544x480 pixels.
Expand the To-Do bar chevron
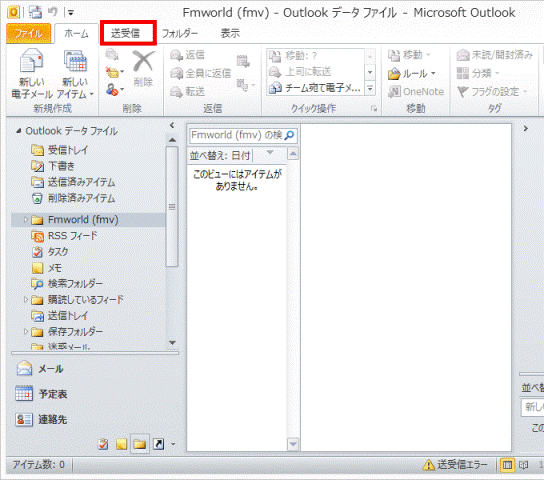coord(526,129)
